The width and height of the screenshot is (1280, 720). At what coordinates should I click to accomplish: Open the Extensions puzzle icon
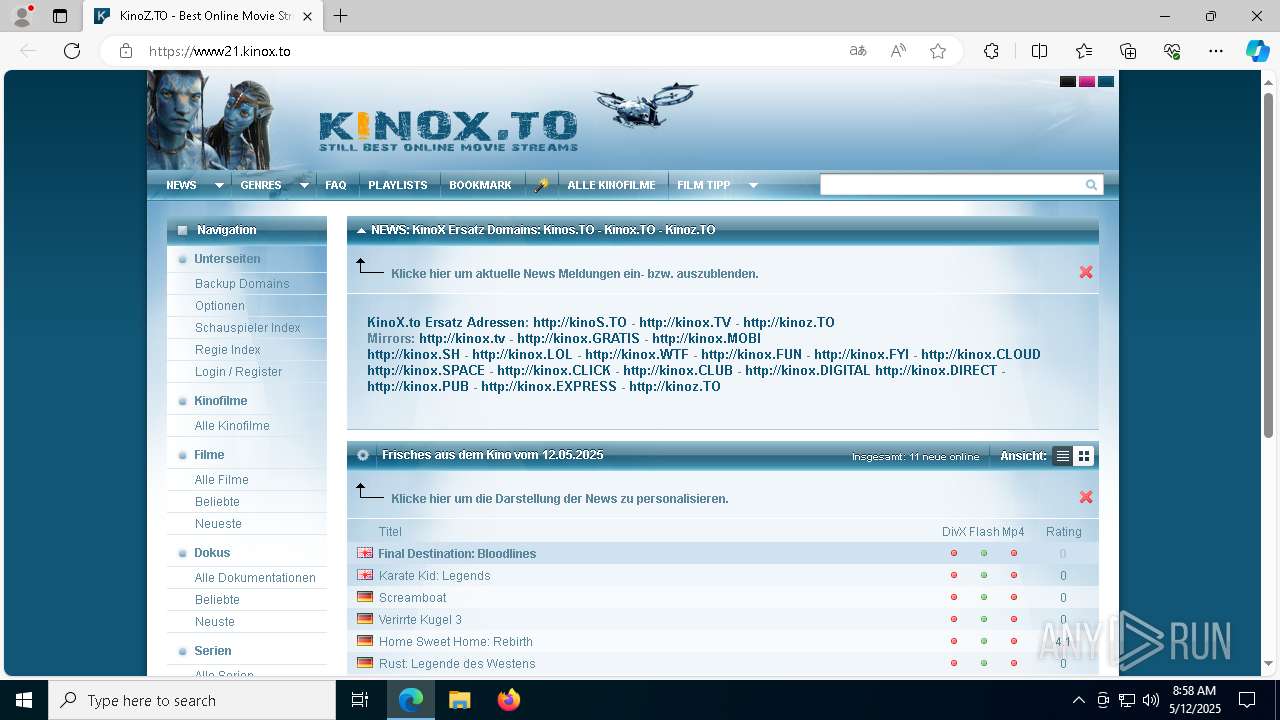[991, 51]
